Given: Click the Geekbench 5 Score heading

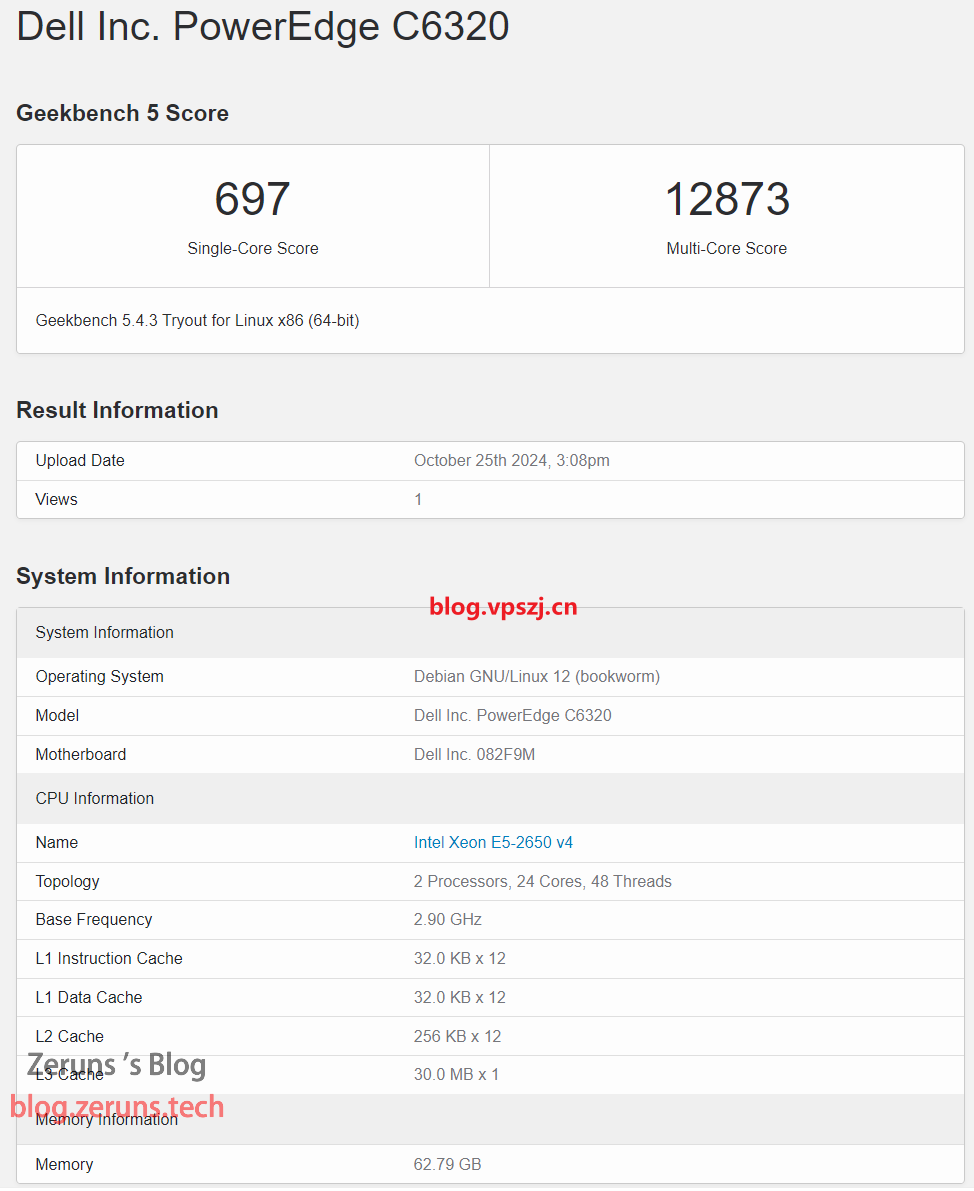Looking at the screenshot, I should point(122,113).
